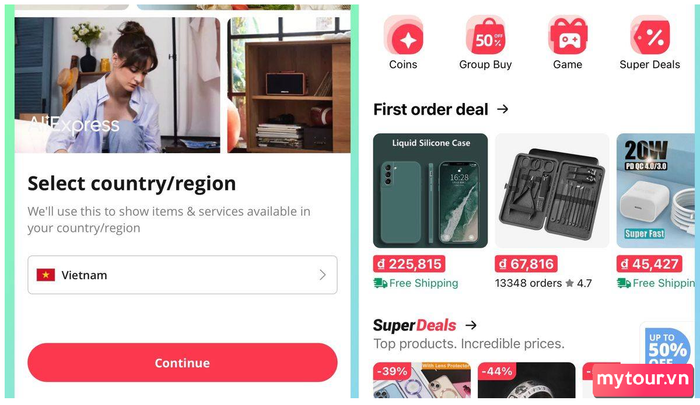Click the arrow next to First order deal
Screen dimensions: 700x405
(503, 109)
